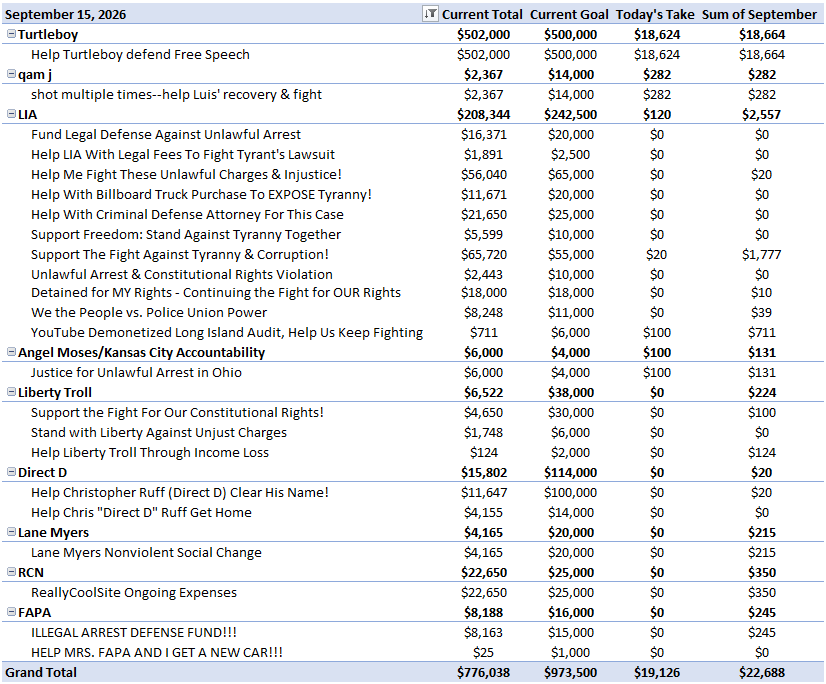Collapse Angel Moses/Kansas City Accountability group
The width and height of the screenshot is (826, 684).
coord(11,352)
